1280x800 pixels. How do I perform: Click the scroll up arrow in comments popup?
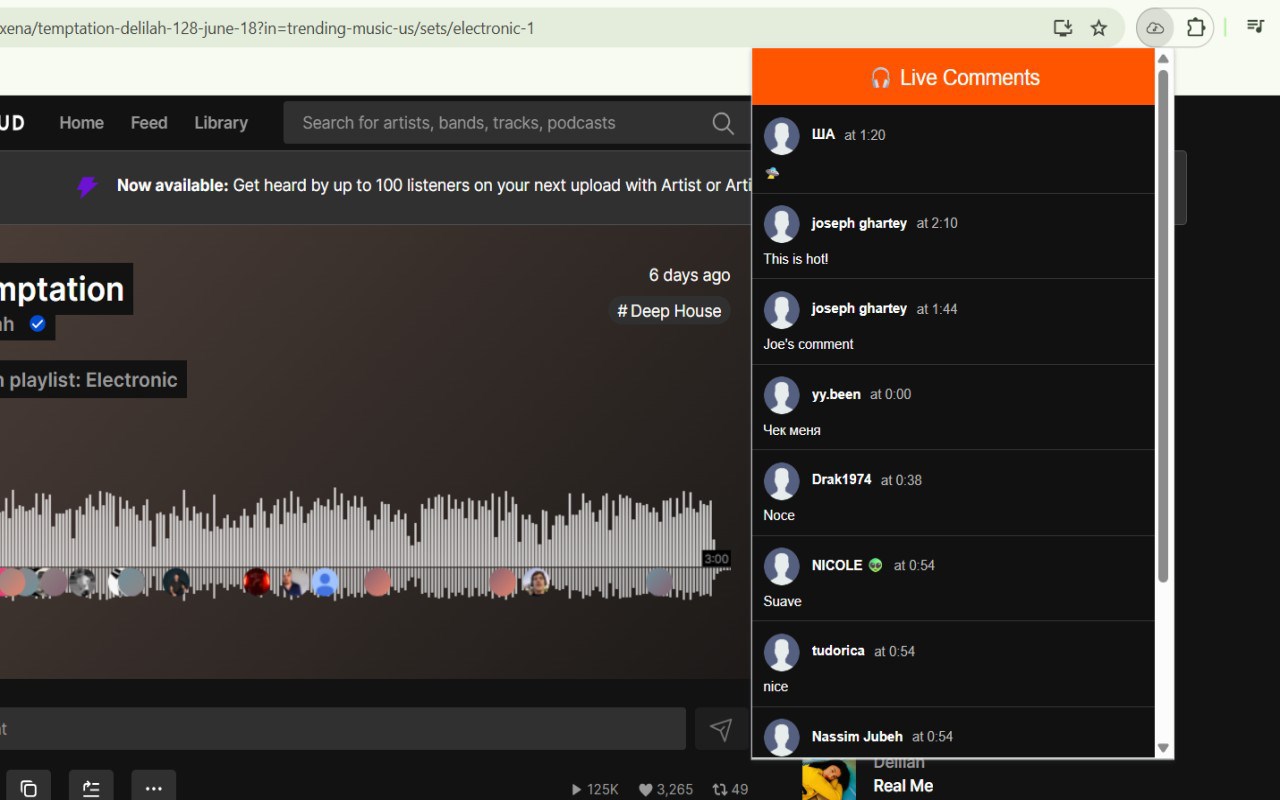(1163, 59)
